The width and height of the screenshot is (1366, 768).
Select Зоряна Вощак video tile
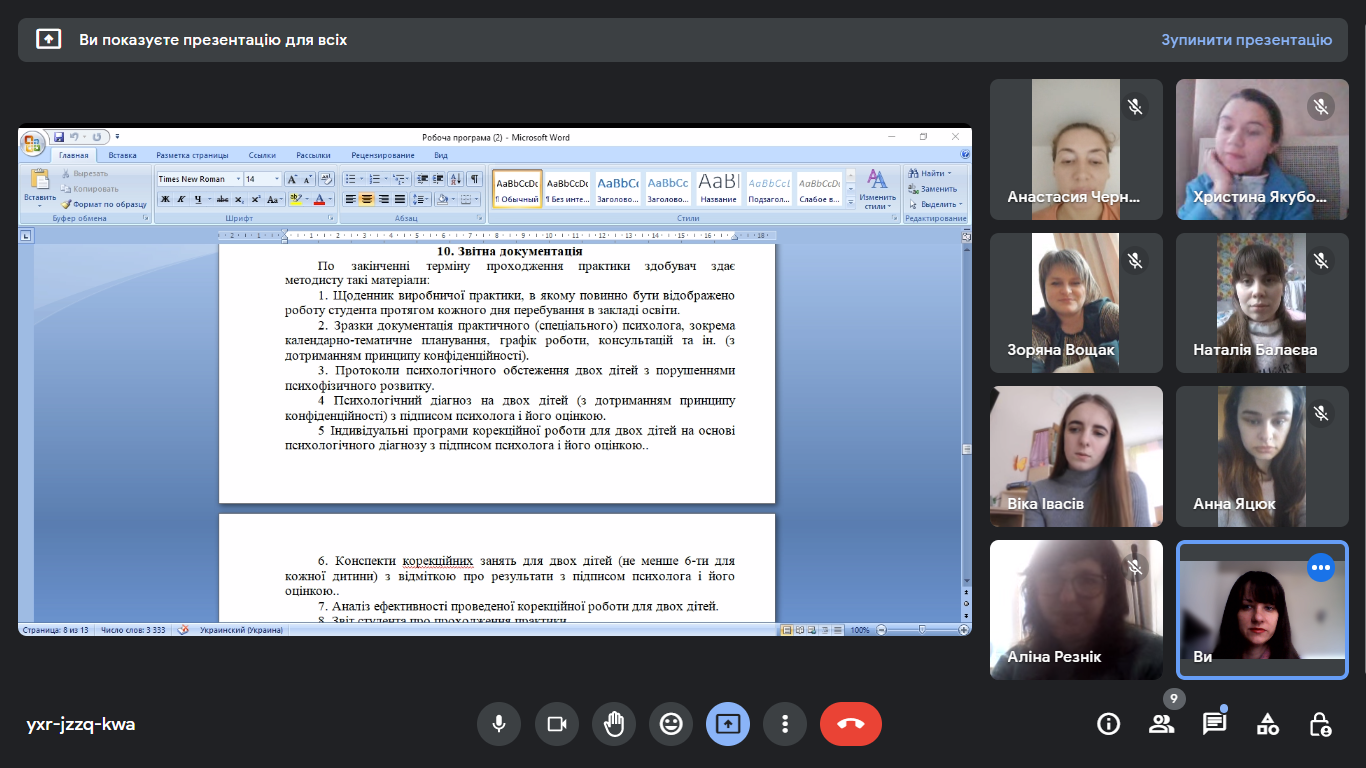[x=1076, y=303]
